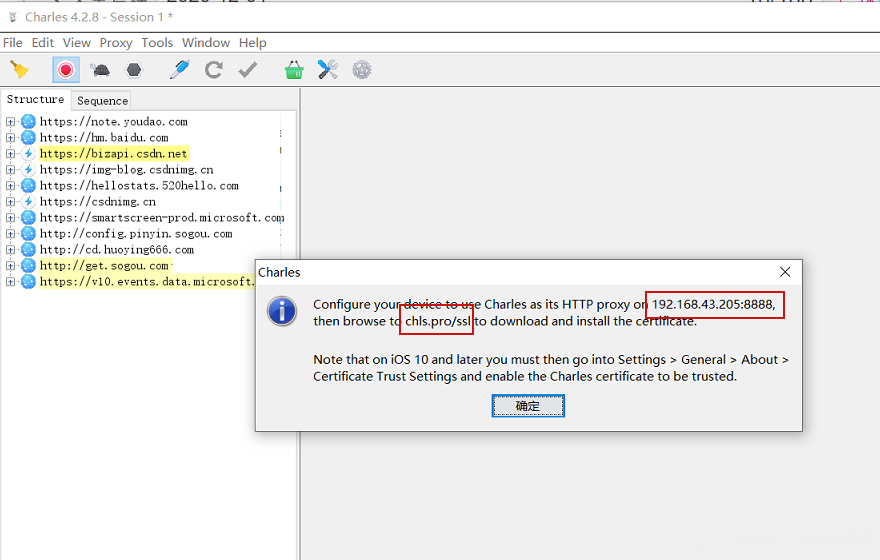Toggle breakpoints with the hexagon icon
The image size is (880, 560).
point(134,70)
